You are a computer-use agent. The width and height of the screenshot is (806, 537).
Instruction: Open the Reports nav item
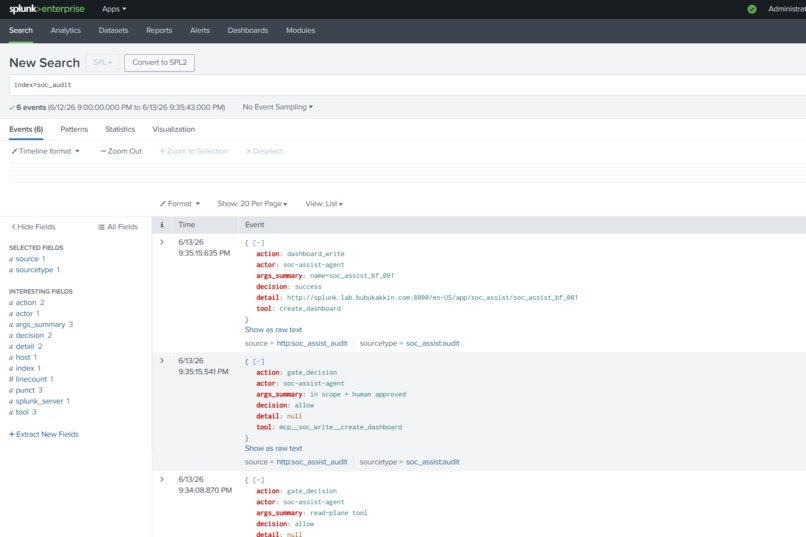pos(159,30)
